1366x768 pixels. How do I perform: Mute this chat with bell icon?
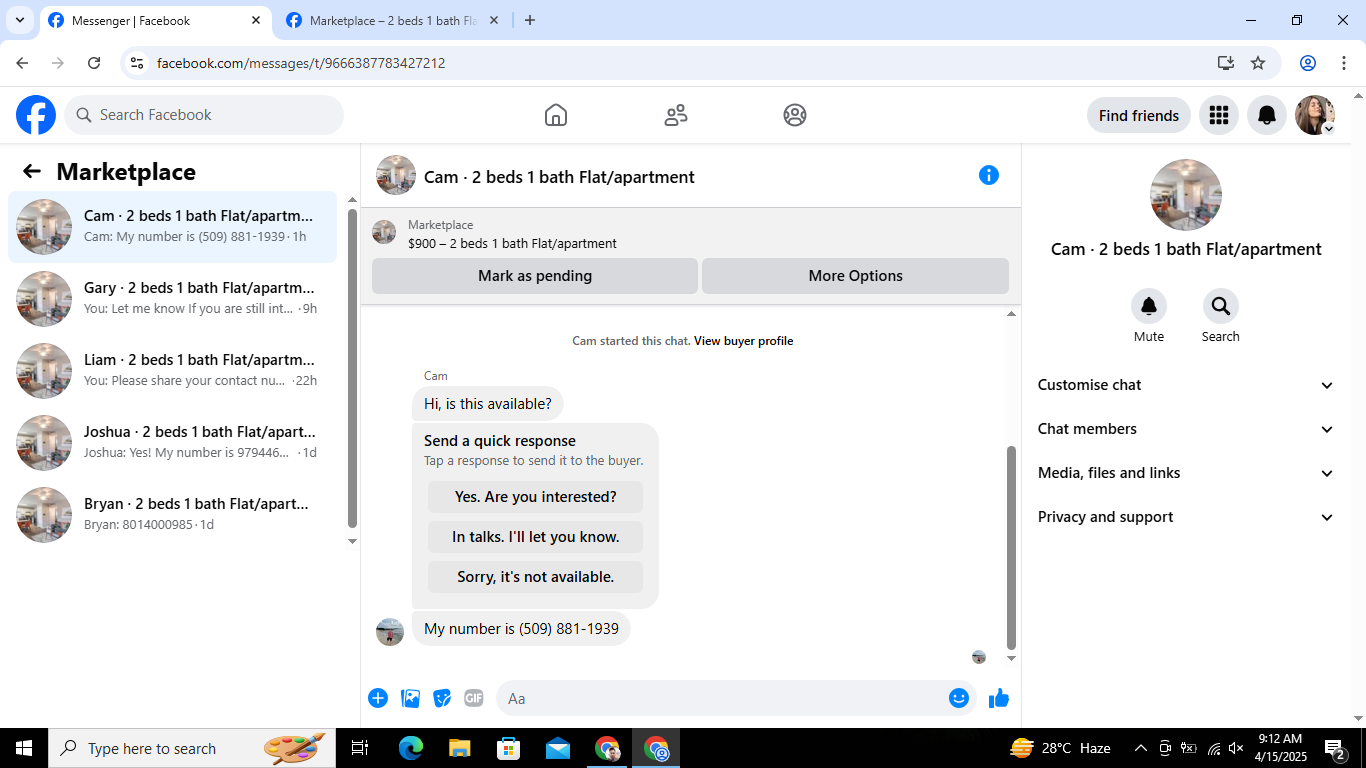(x=1149, y=306)
